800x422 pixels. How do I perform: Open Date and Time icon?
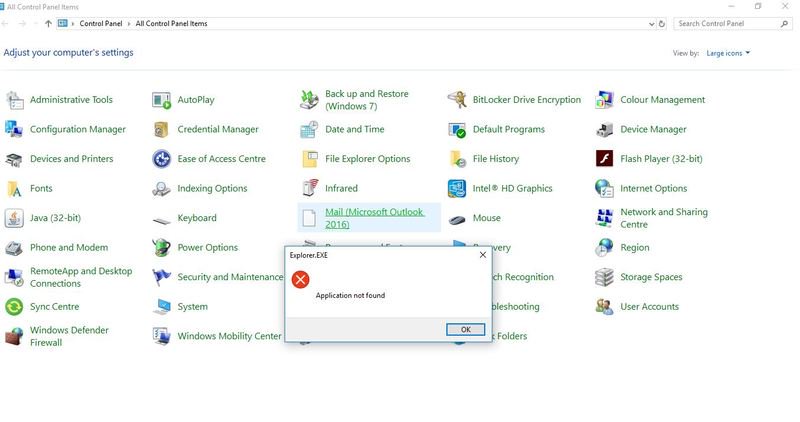pyautogui.click(x=309, y=130)
